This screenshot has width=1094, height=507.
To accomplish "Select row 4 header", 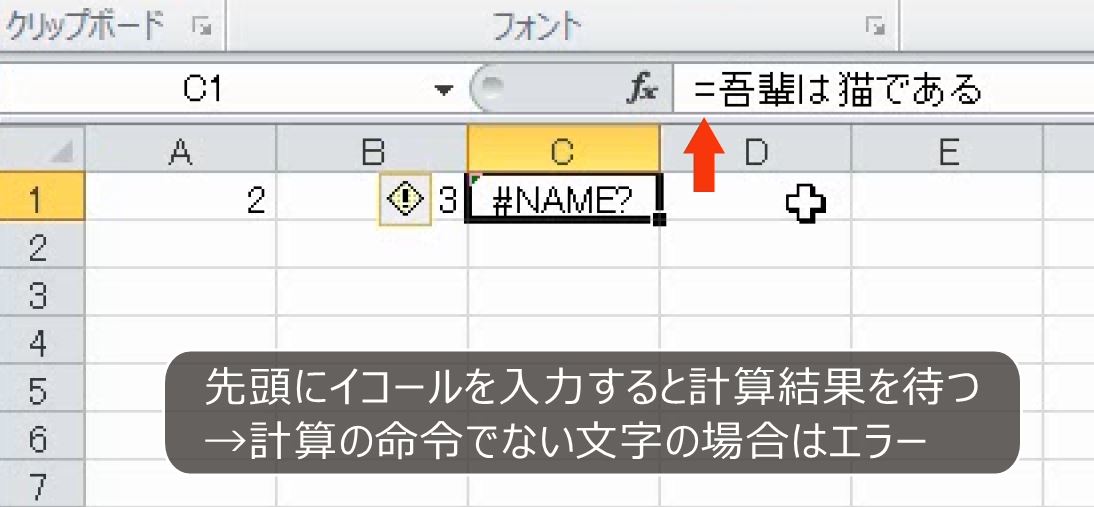I will tap(42, 341).
